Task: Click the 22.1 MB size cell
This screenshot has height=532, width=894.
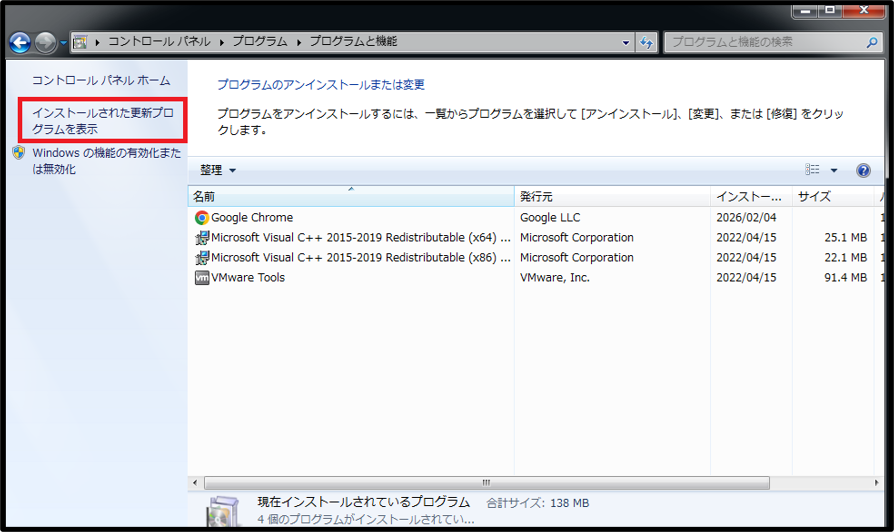Action: pyautogui.click(x=846, y=257)
